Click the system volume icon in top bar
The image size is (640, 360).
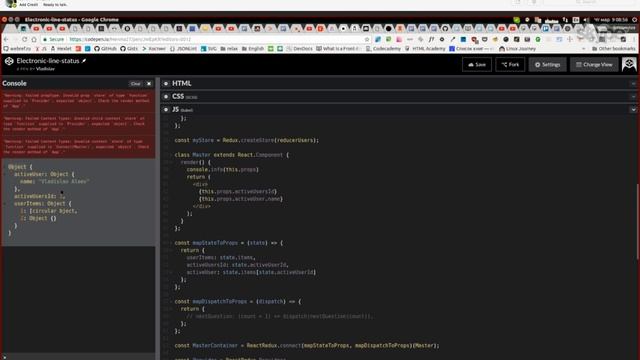587,20
